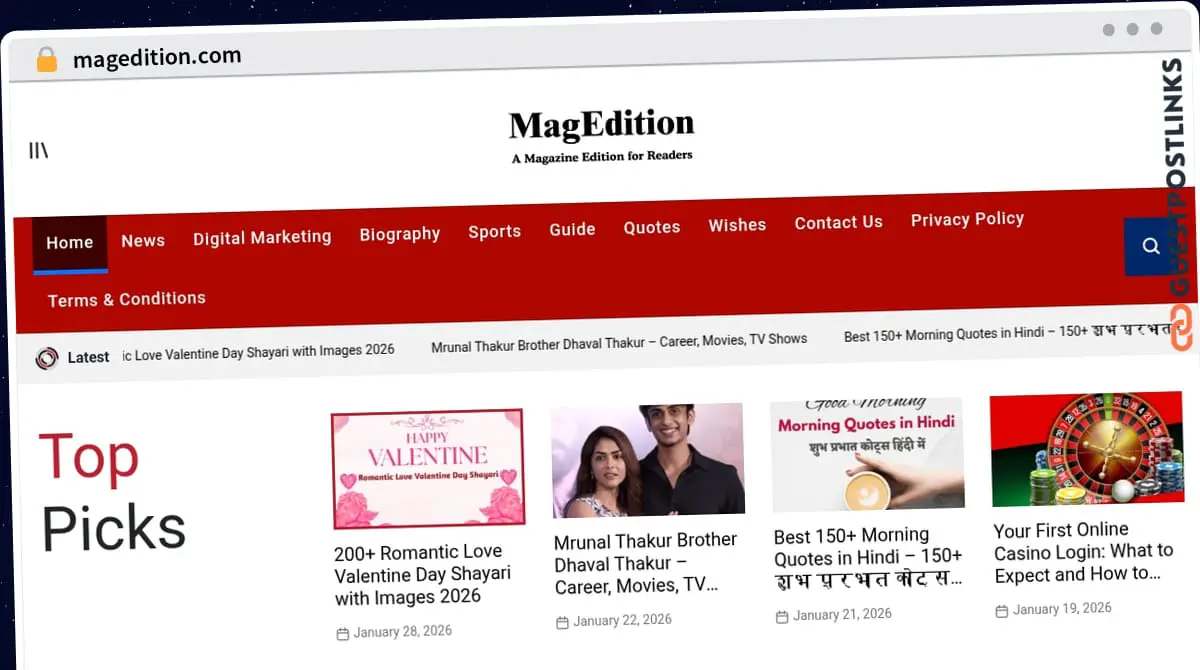The image size is (1200, 670).
Task: Click the calendar icon beside January 28, 2026
Action: 343,634
